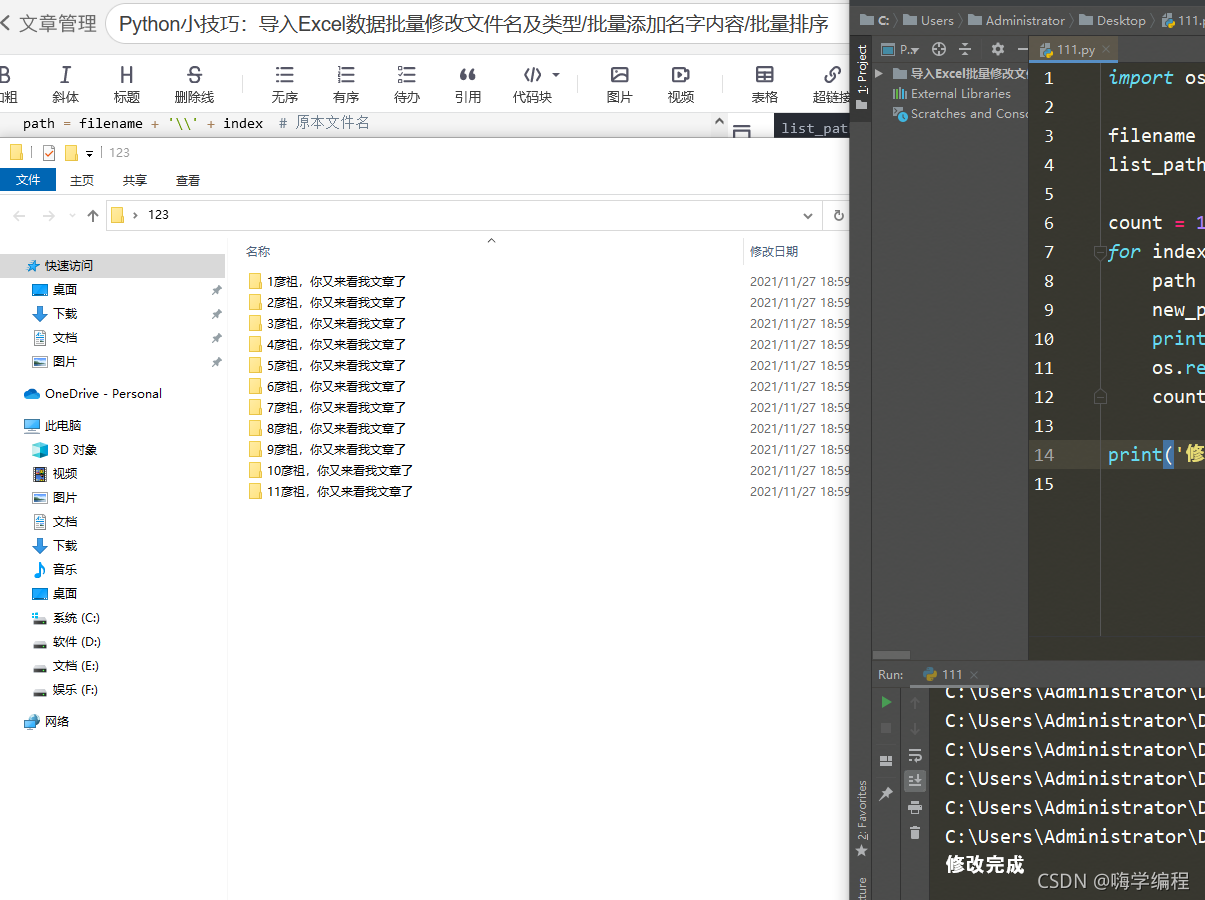Viewport: 1205px width, 900px height.
Task: Click the properties checkmark icon in title bar
Action: coord(49,153)
